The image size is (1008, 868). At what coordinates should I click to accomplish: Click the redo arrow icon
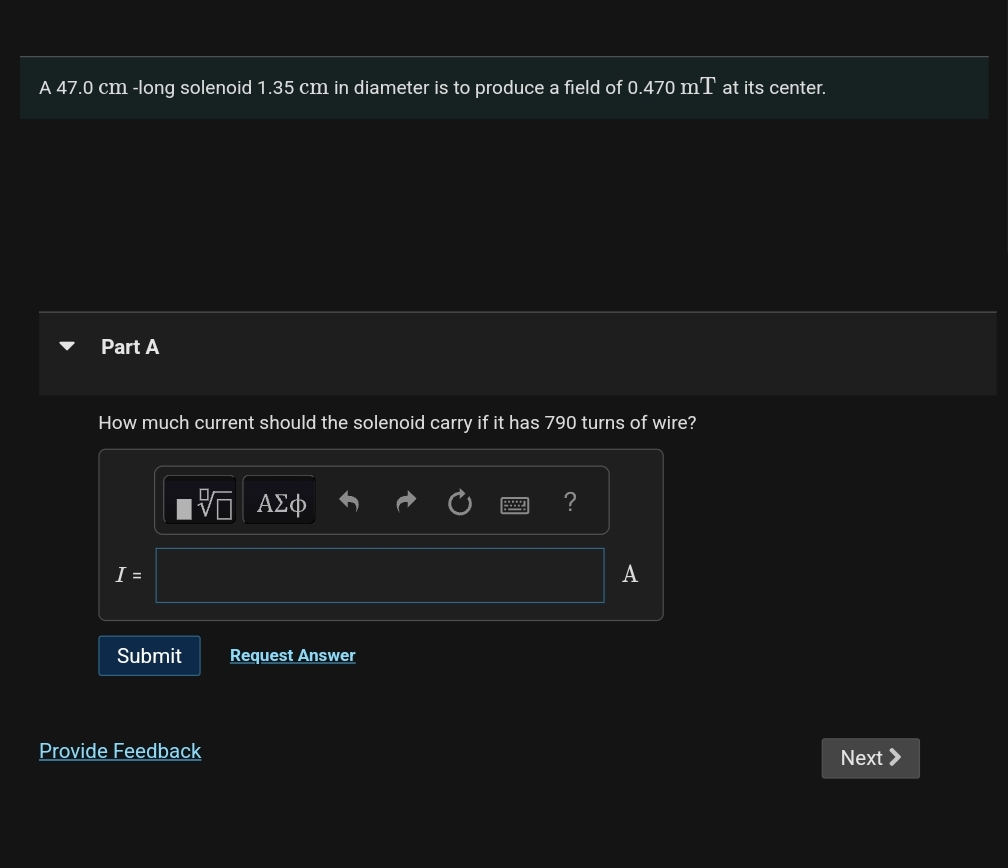(406, 502)
